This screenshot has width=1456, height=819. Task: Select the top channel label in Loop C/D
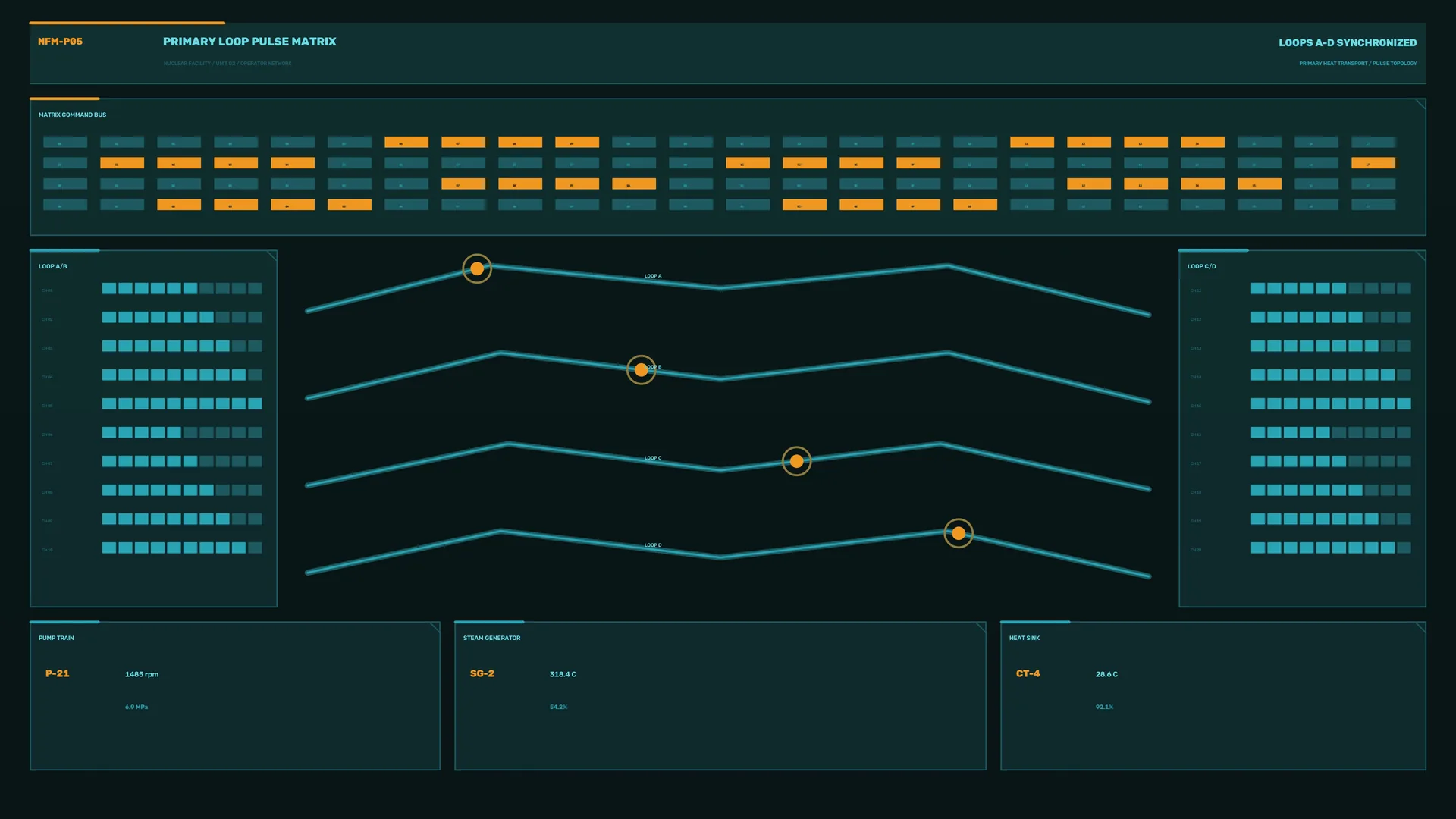pos(1196,290)
